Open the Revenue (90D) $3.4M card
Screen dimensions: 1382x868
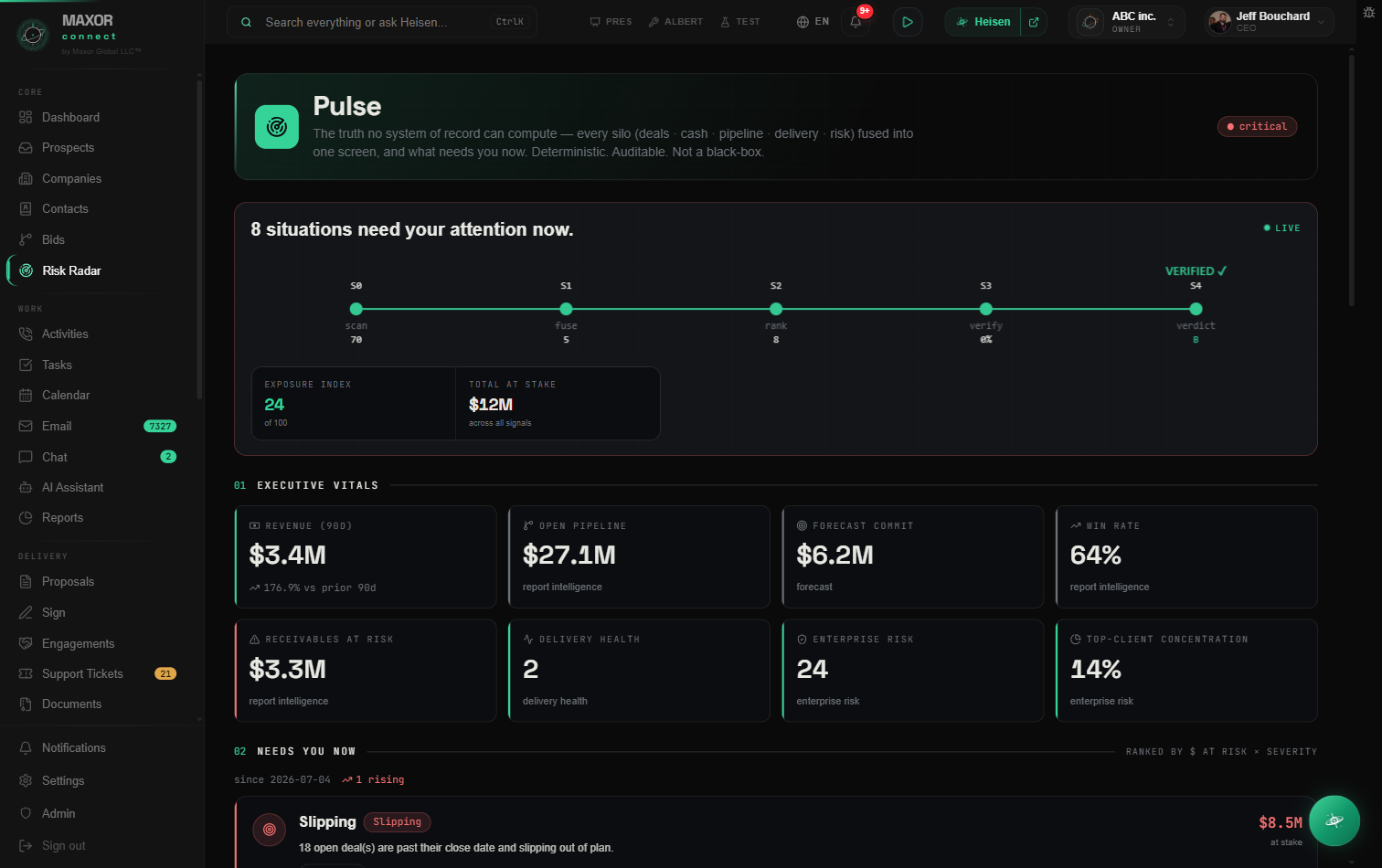tap(366, 556)
